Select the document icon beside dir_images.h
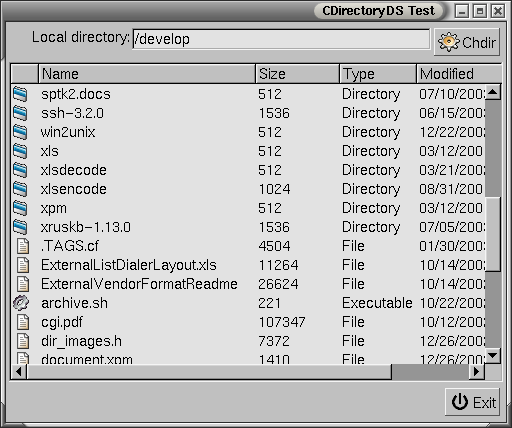512x428 pixels. click(x=23, y=341)
